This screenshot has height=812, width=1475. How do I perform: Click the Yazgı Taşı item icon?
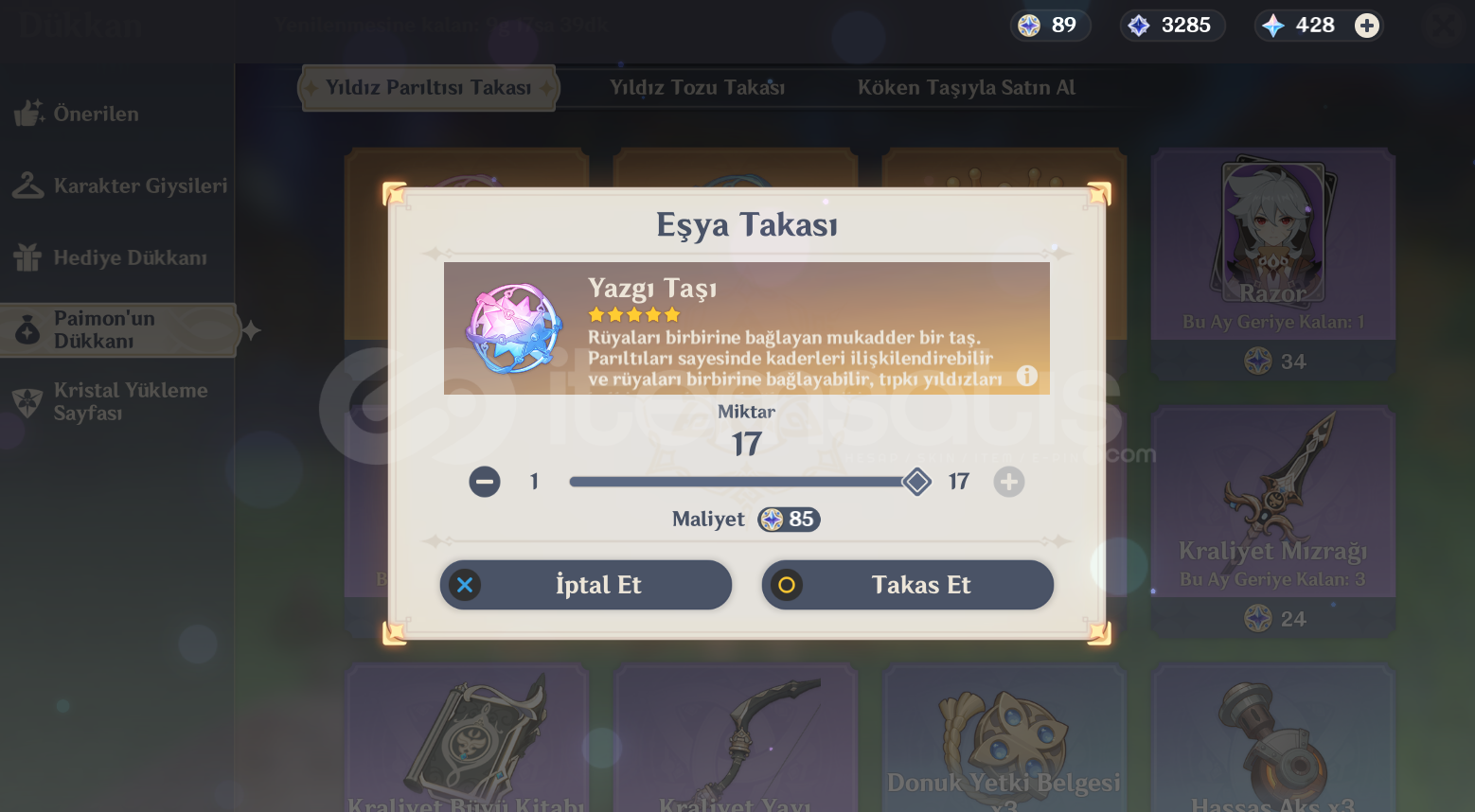[515, 328]
